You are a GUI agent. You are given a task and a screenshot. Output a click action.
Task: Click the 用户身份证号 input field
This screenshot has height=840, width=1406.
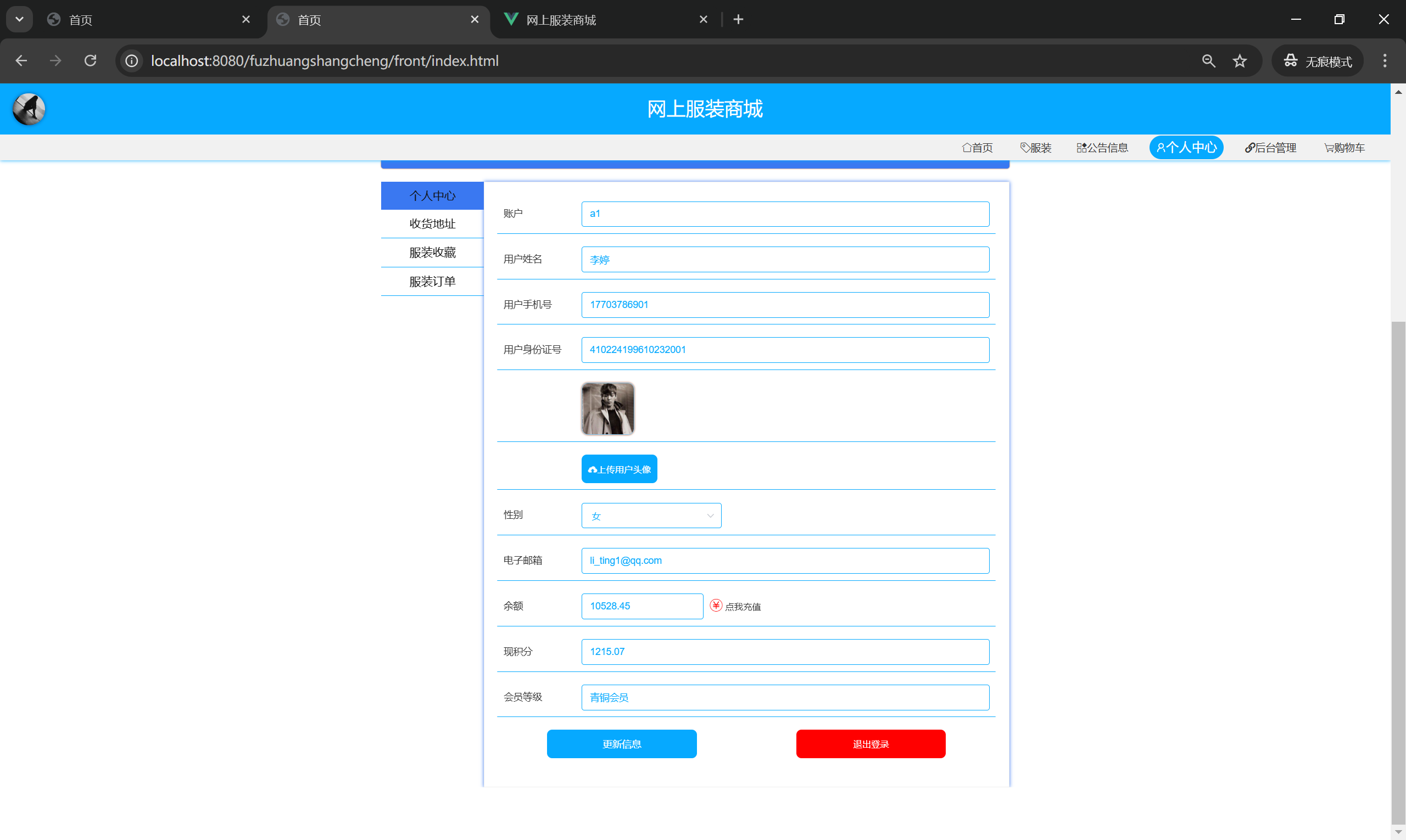[785, 350]
